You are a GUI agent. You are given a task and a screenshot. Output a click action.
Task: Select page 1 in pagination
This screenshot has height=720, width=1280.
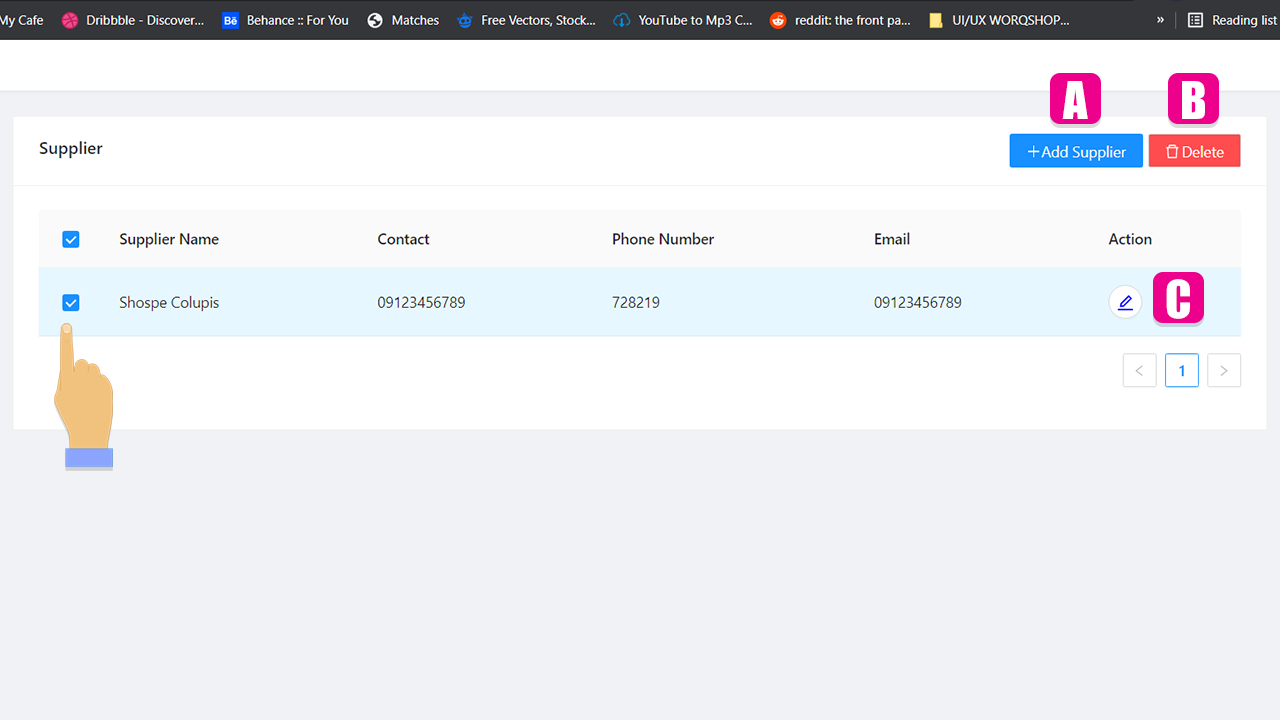[1181, 370]
